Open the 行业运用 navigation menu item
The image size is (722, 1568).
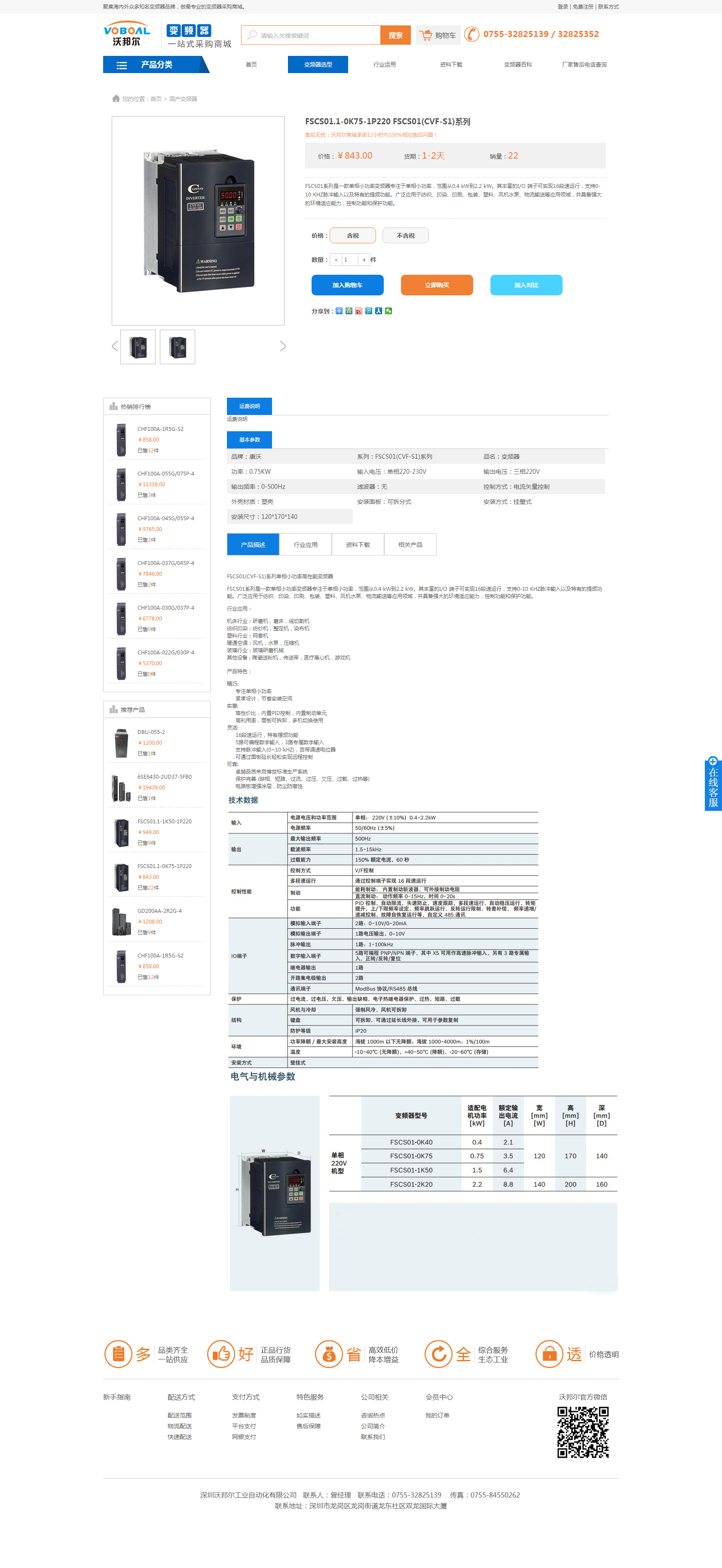point(384,64)
